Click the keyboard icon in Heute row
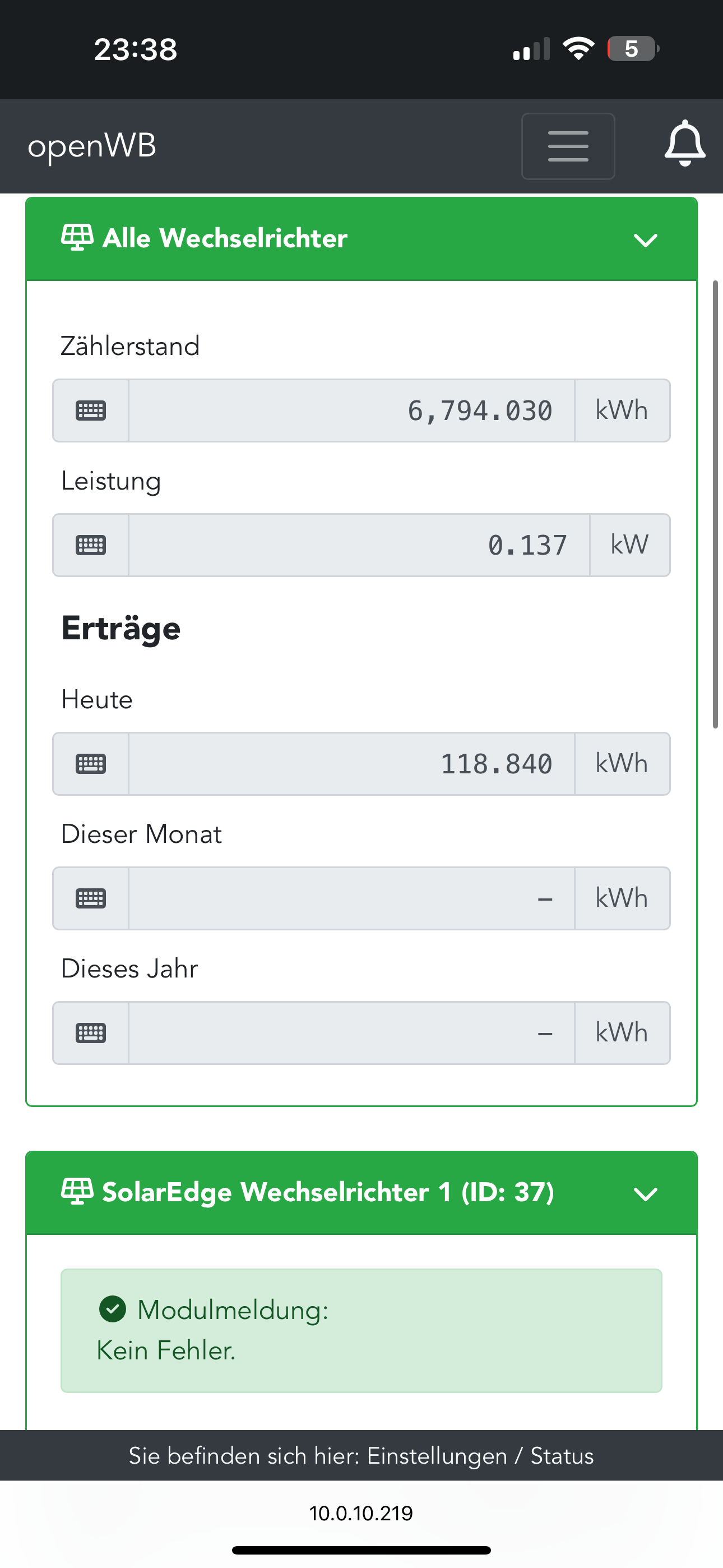This screenshot has width=723, height=1568. (x=91, y=764)
